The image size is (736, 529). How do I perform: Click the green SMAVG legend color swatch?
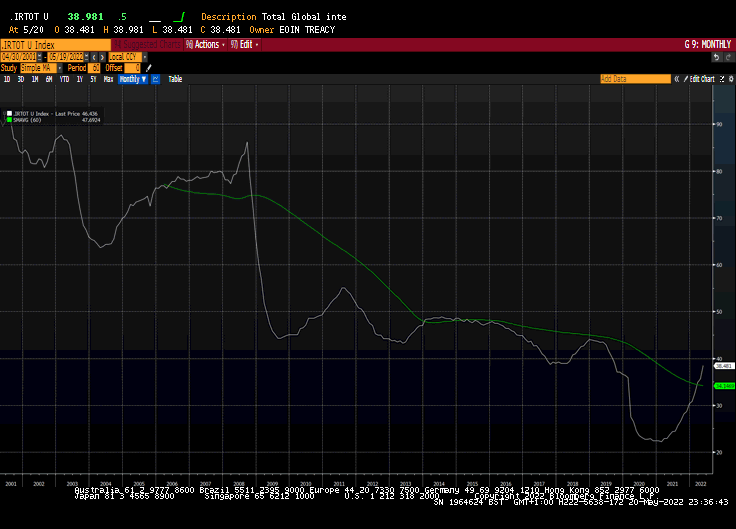click(x=11, y=120)
